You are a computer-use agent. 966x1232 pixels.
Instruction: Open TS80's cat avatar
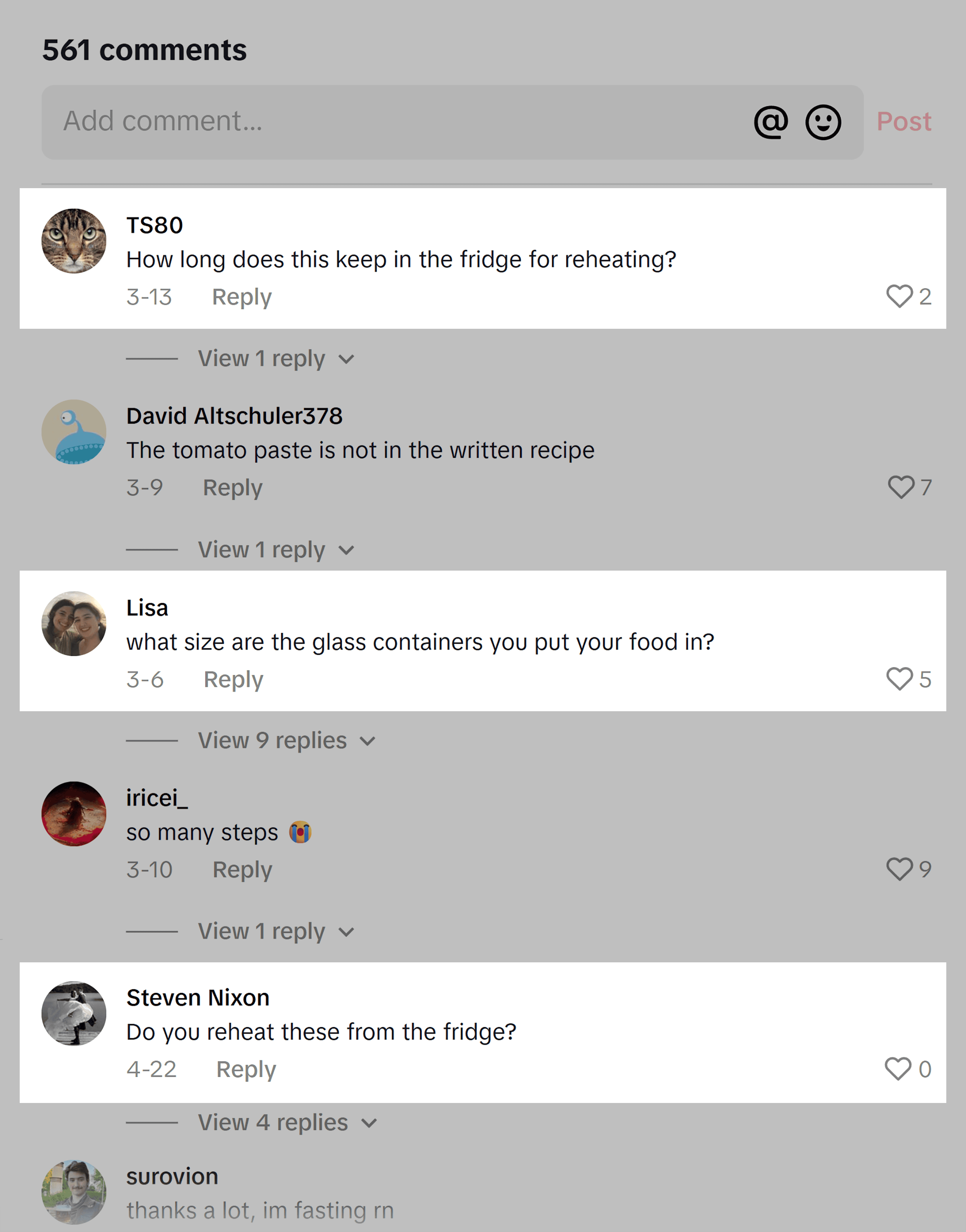(x=73, y=241)
